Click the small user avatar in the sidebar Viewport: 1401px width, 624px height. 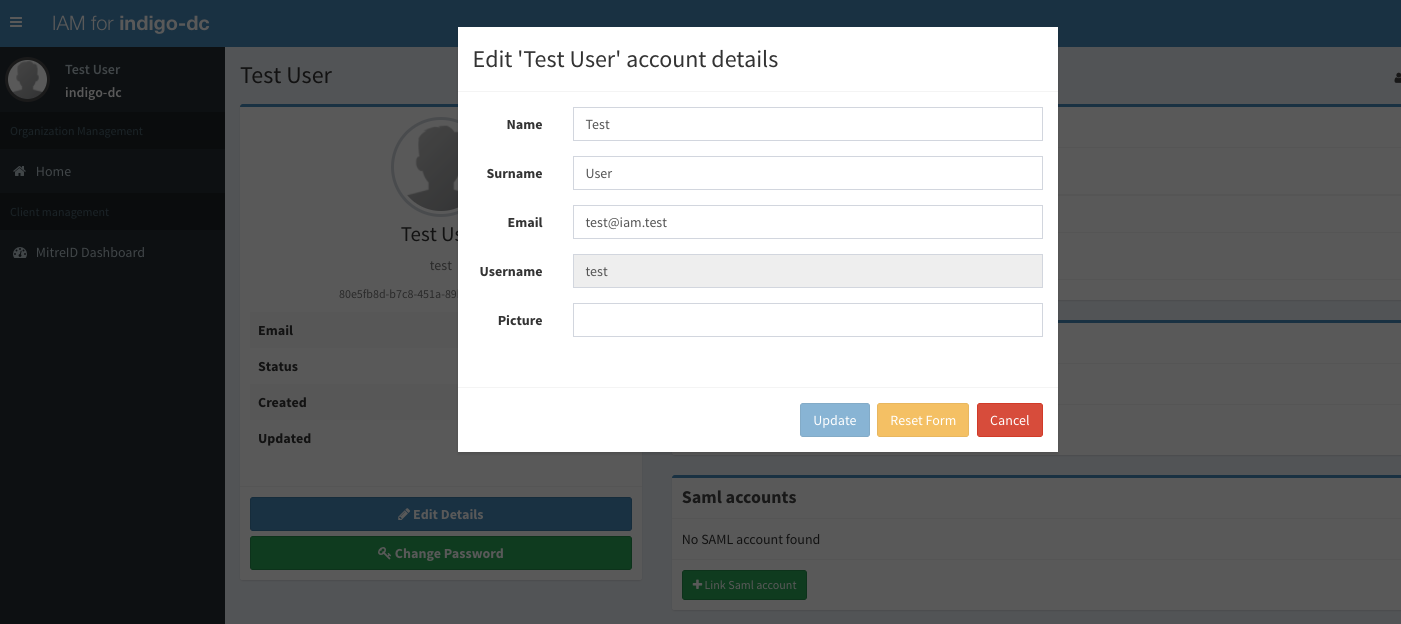[28, 80]
